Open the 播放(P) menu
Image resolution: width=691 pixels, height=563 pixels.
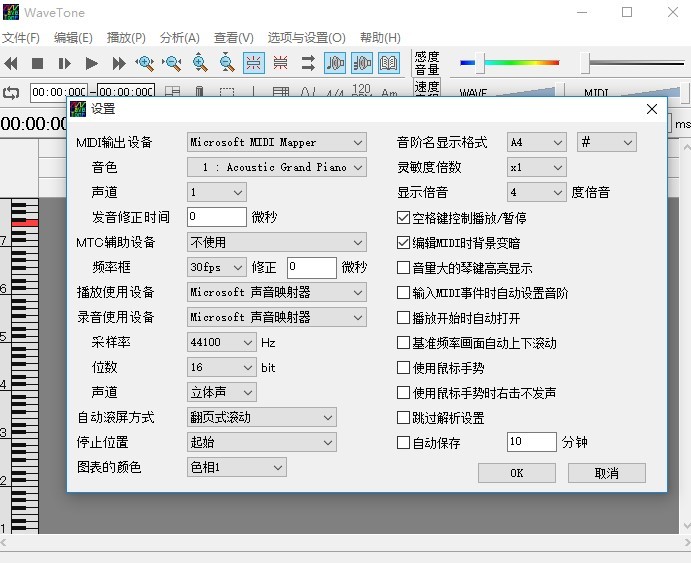coord(126,38)
